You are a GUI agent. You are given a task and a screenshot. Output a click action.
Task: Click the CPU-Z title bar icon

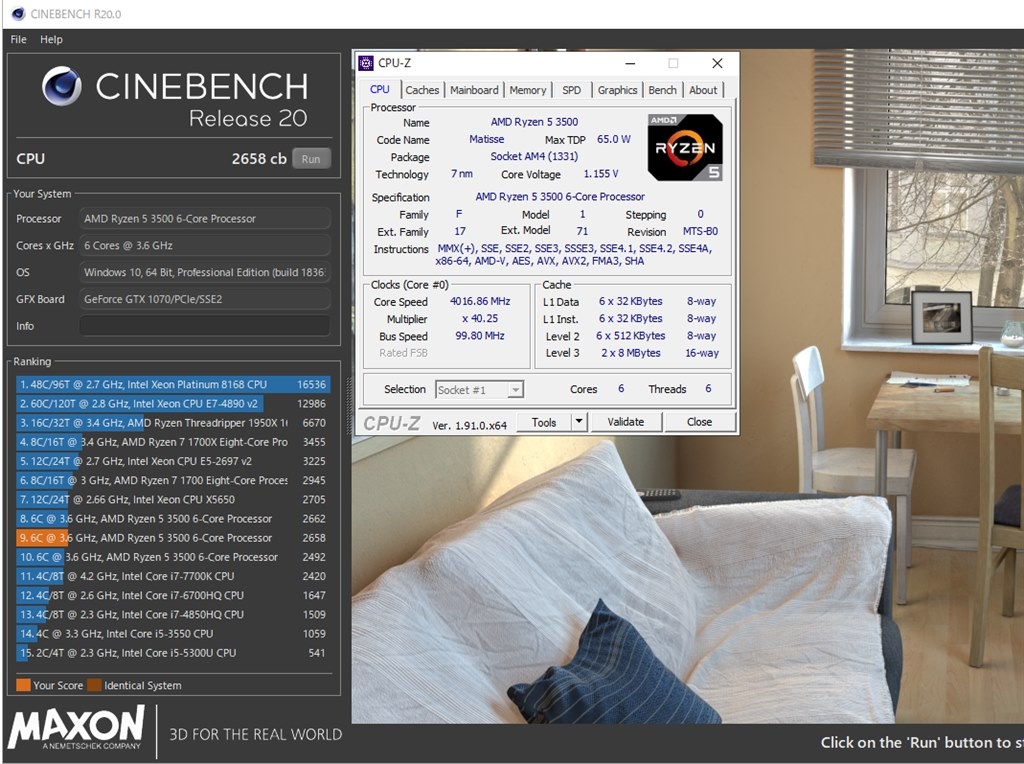366,63
